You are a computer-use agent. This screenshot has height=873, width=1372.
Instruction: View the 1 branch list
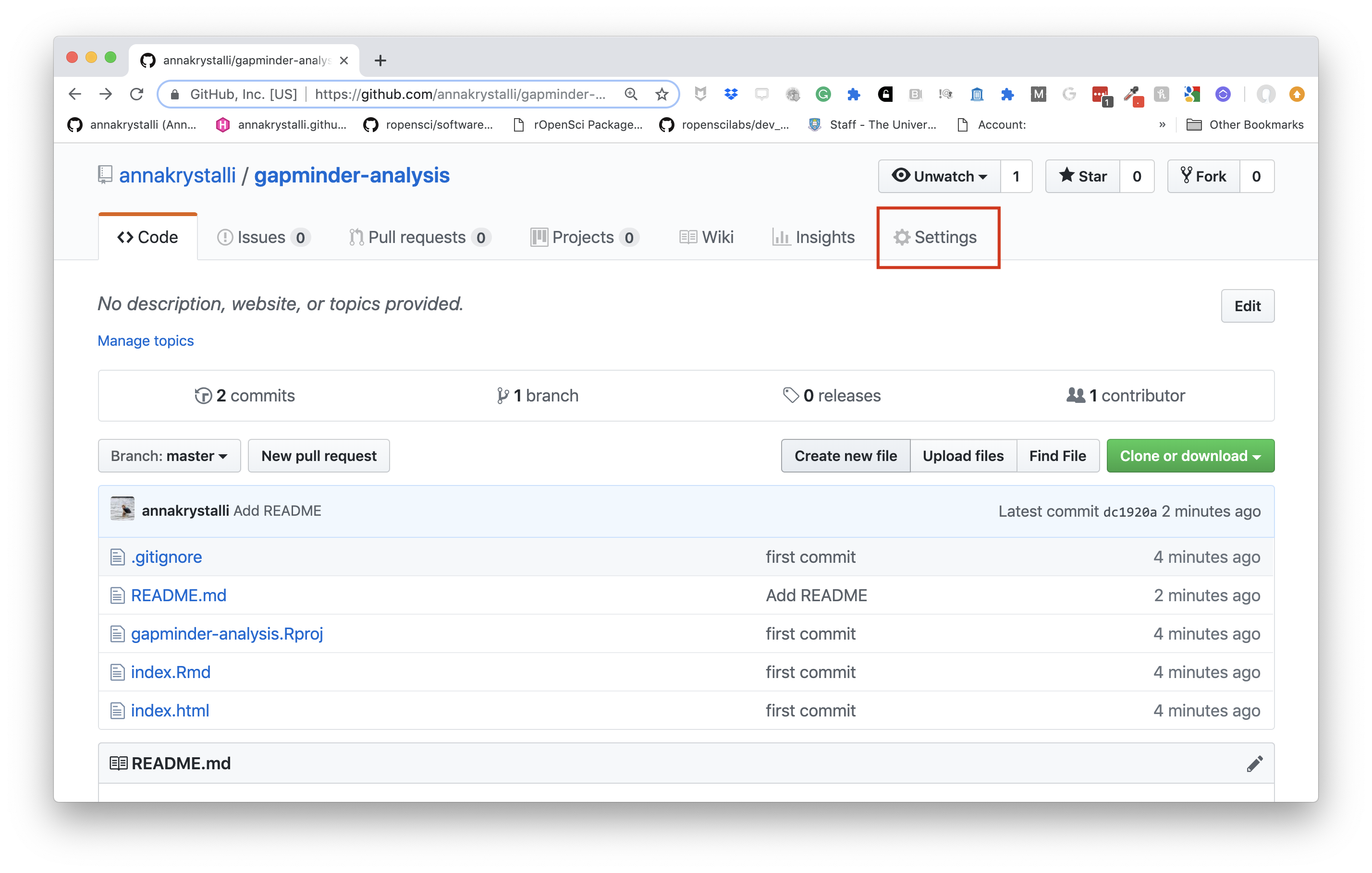pos(537,395)
